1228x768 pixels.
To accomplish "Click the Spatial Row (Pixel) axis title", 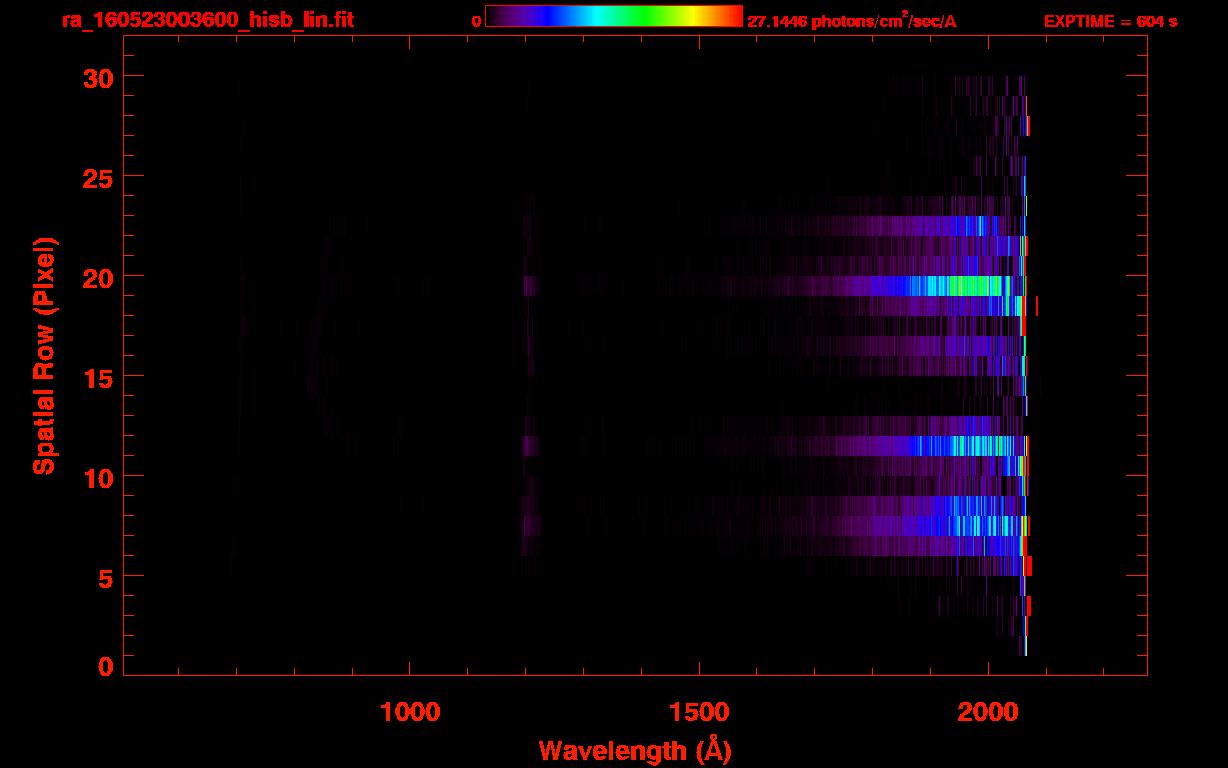I will (x=44, y=355).
